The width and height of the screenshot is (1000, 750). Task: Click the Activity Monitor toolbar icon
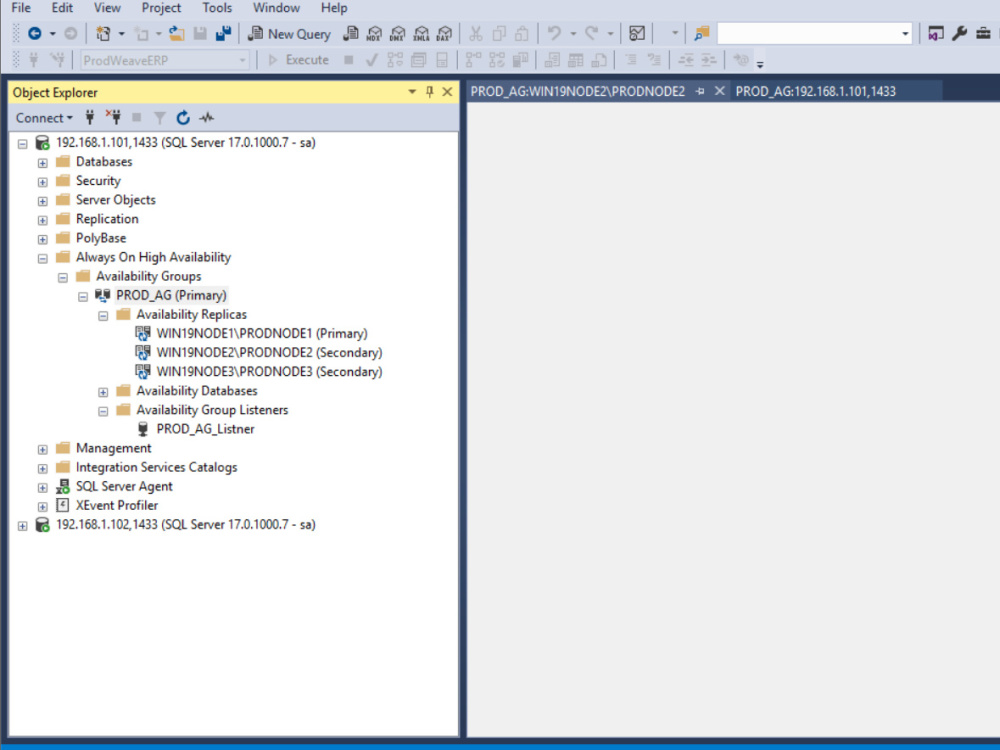[636, 33]
